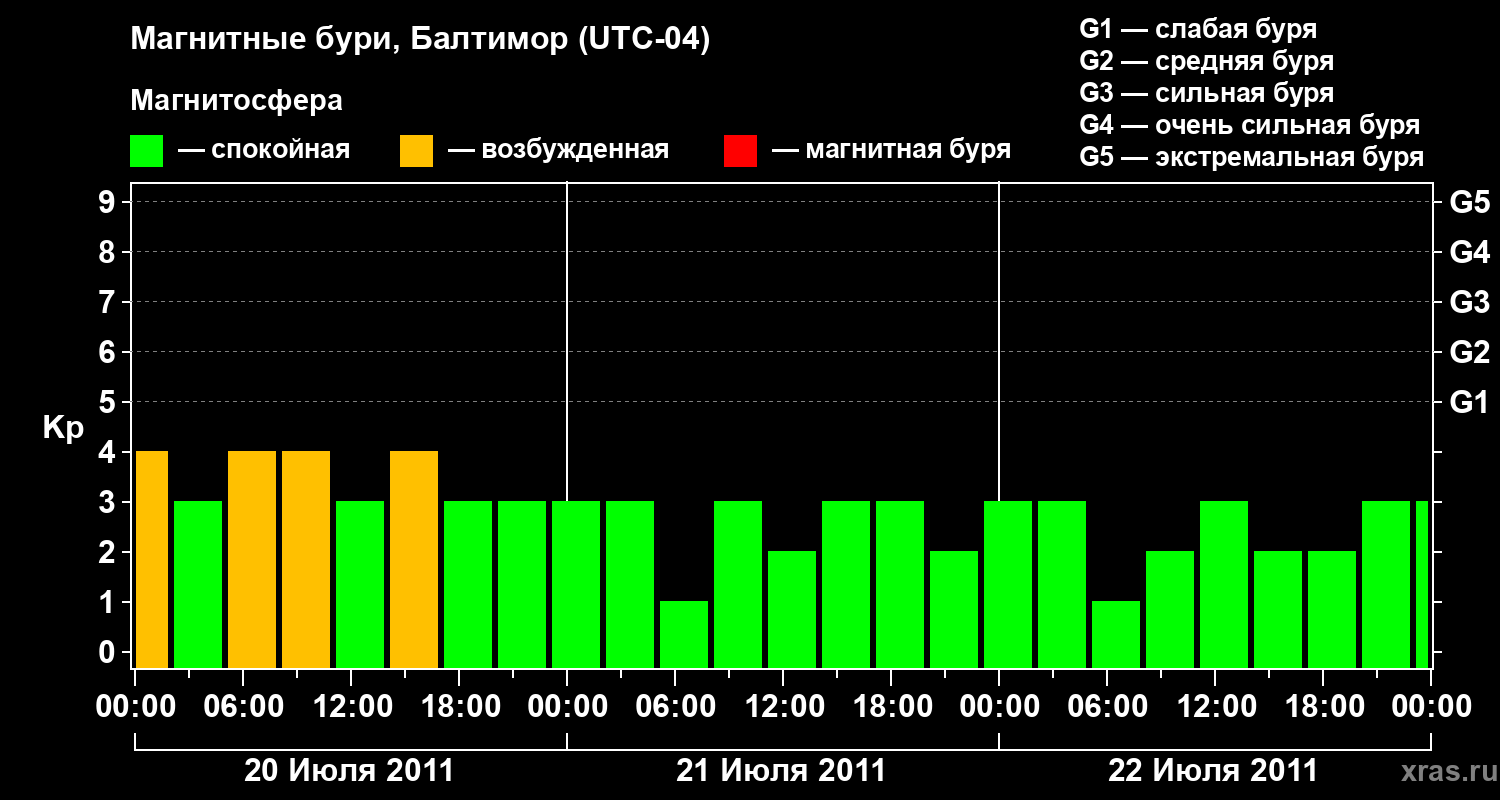Click the 'G5' label on right axis
Screen dimensions: 1500x800
pyautogui.click(x=1469, y=202)
